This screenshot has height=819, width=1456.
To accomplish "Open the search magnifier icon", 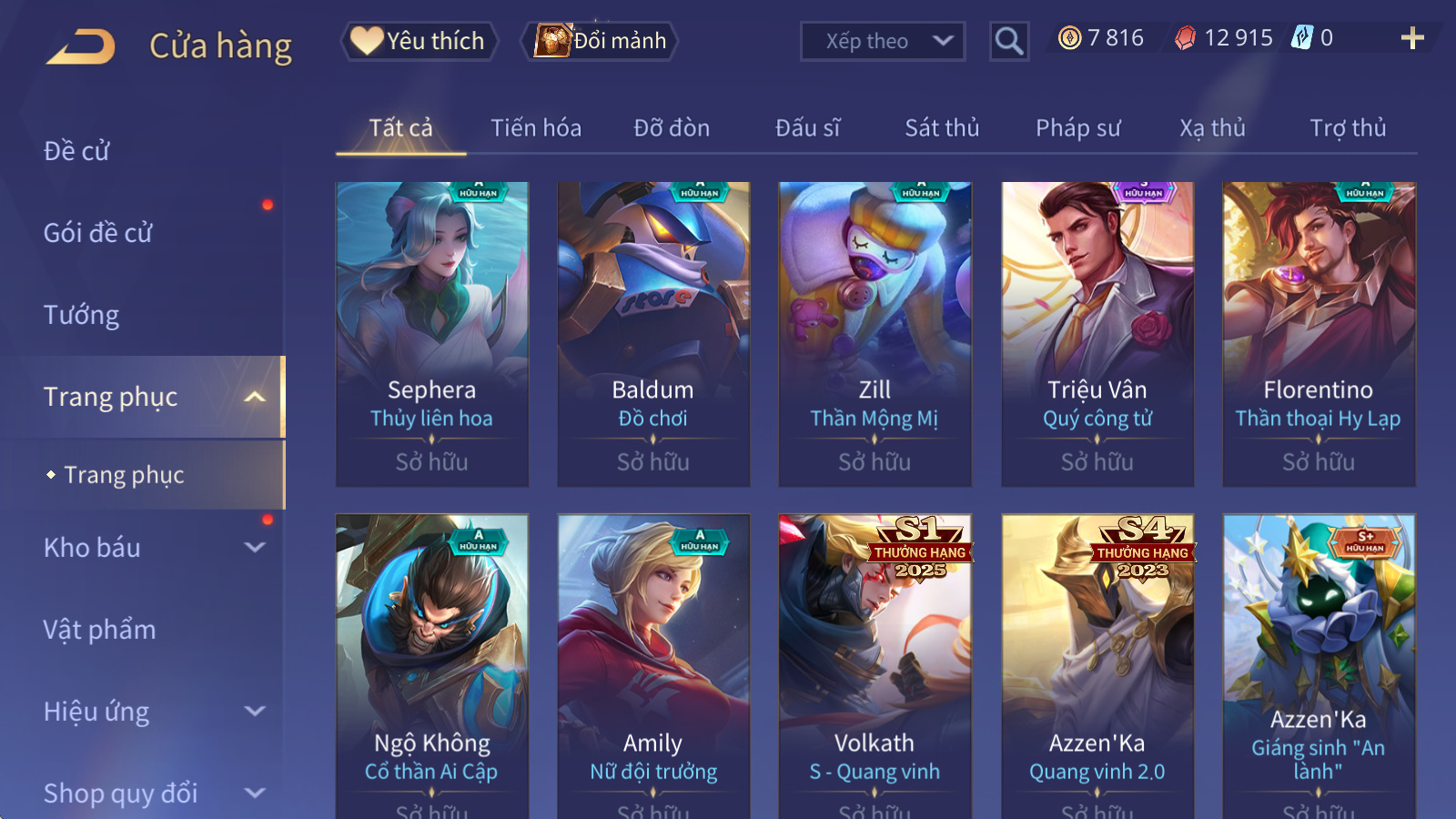I will [x=1009, y=41].
